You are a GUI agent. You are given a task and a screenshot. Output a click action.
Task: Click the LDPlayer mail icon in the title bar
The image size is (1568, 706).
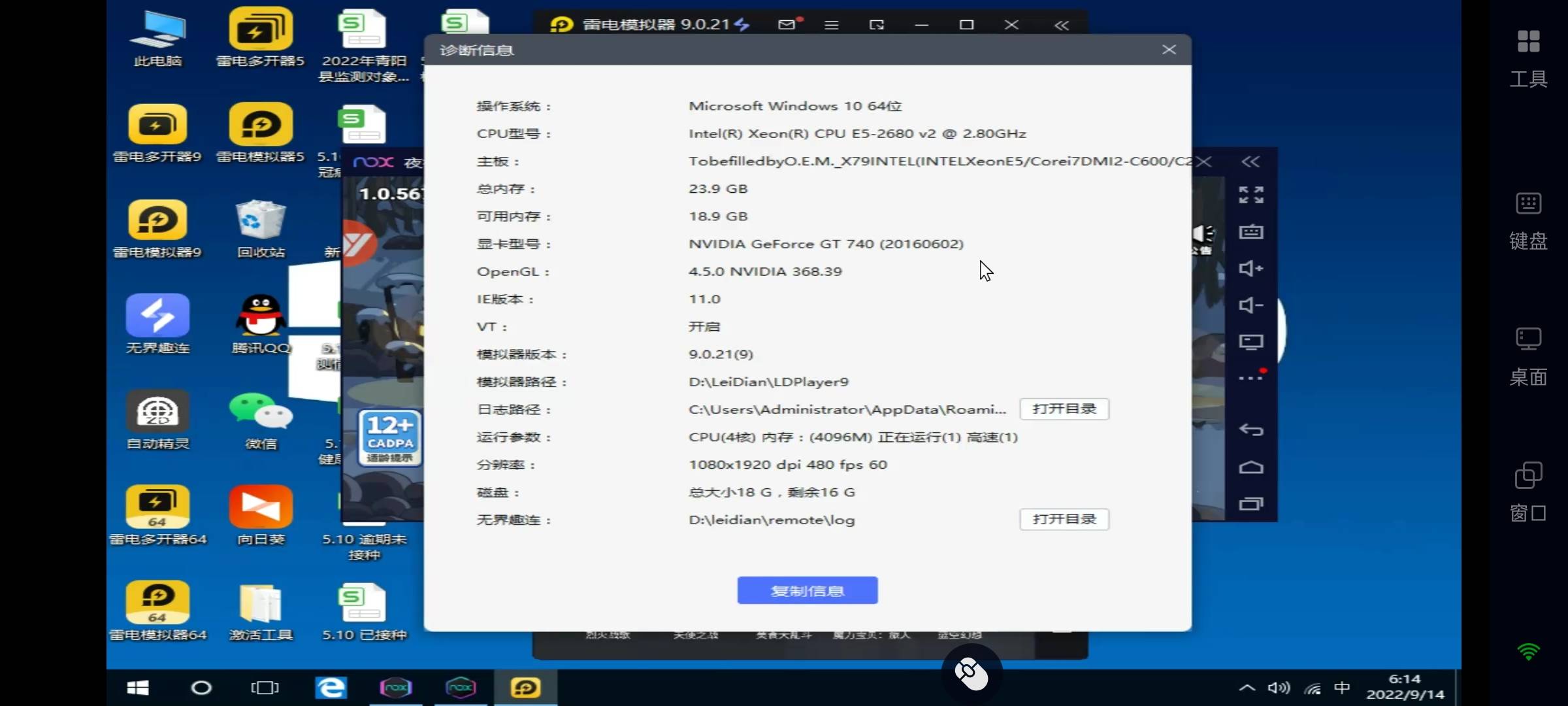787,24
